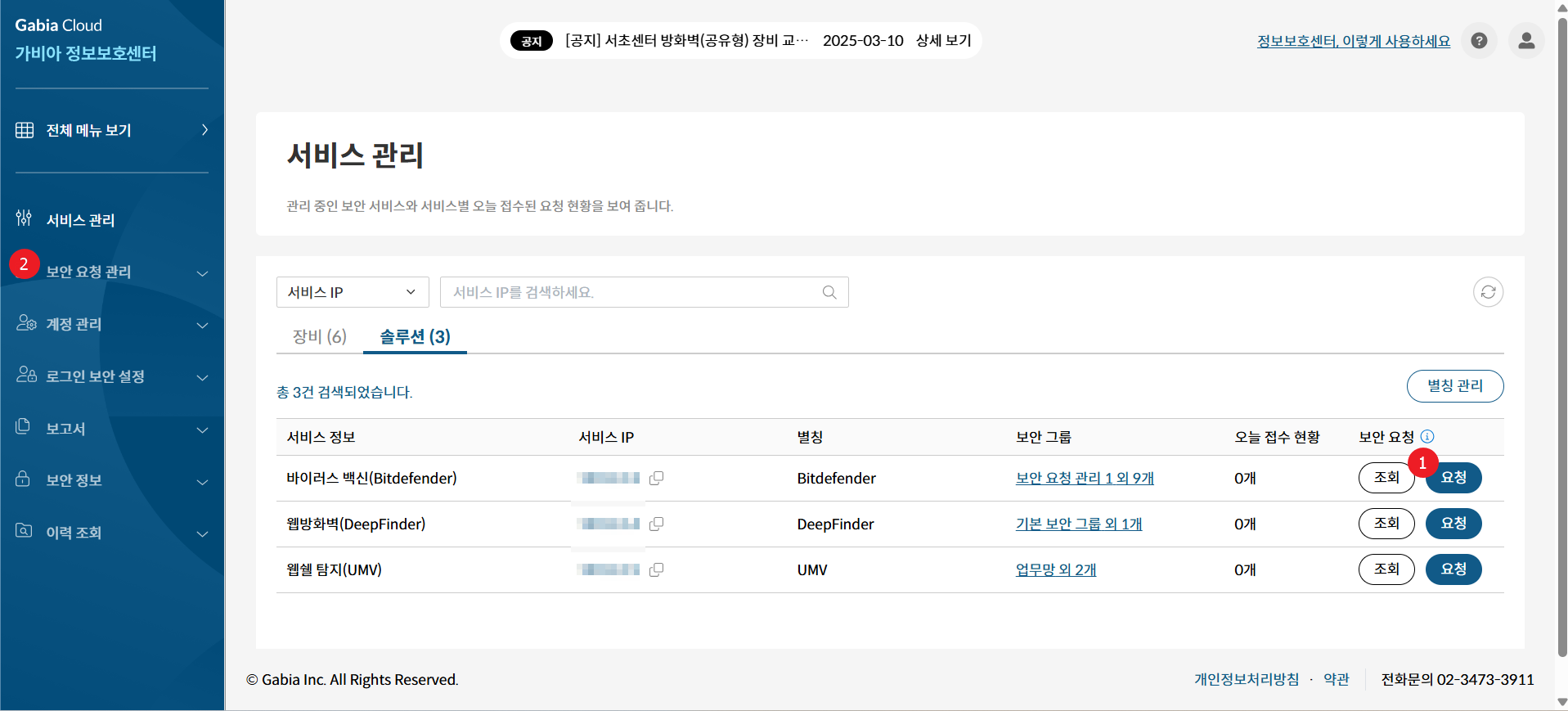Click the 보안 그룹 column header
Viewport: 1568px width, 711px height.
click(x=1044, y=437)
